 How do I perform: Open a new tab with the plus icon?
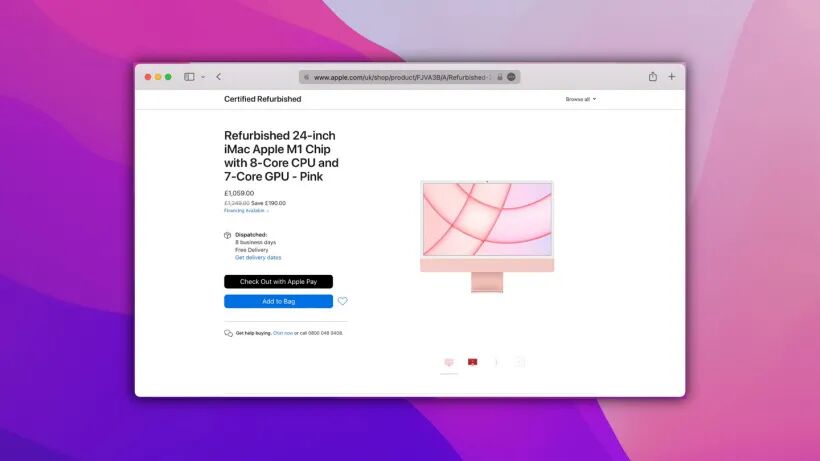point(671,77)
